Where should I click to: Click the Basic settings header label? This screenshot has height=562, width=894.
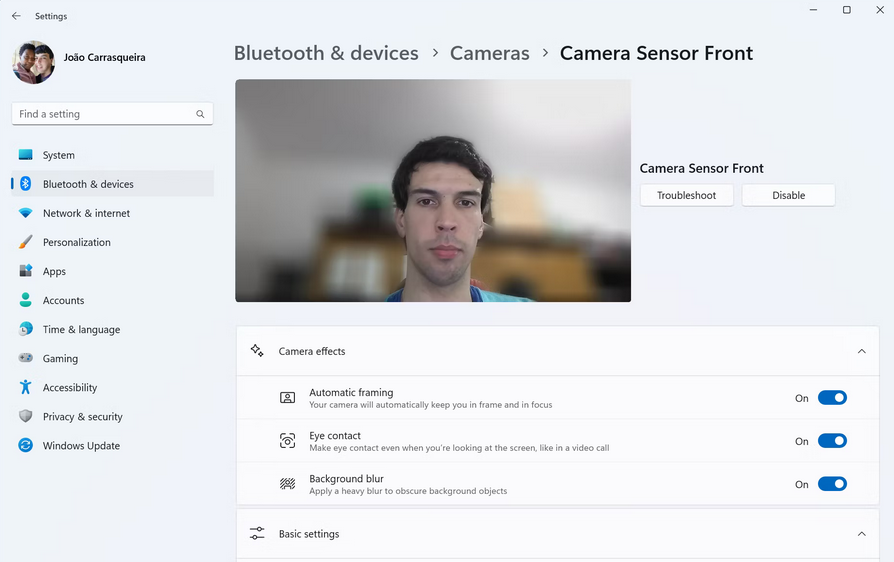[309, 534]
